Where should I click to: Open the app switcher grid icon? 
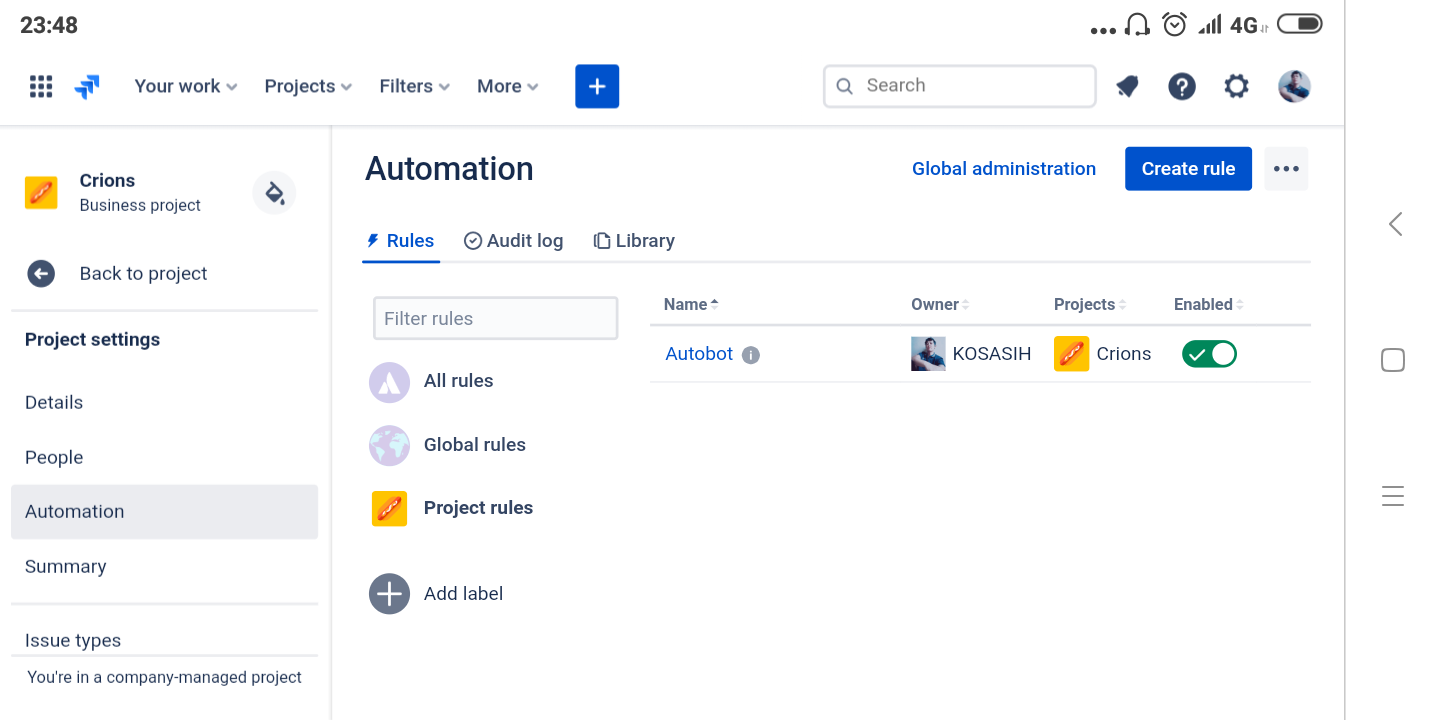pyautogui.click(x=41, y=87)
